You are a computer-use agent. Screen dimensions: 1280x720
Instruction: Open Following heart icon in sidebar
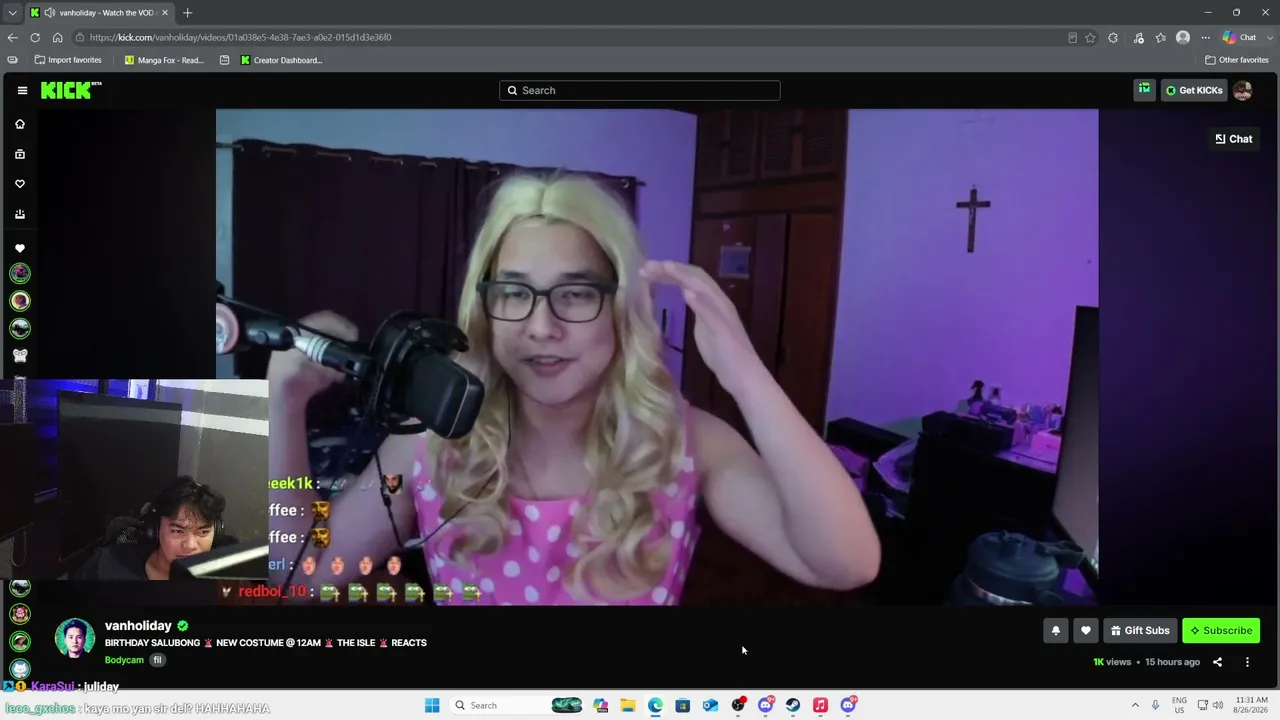[19, 184]
